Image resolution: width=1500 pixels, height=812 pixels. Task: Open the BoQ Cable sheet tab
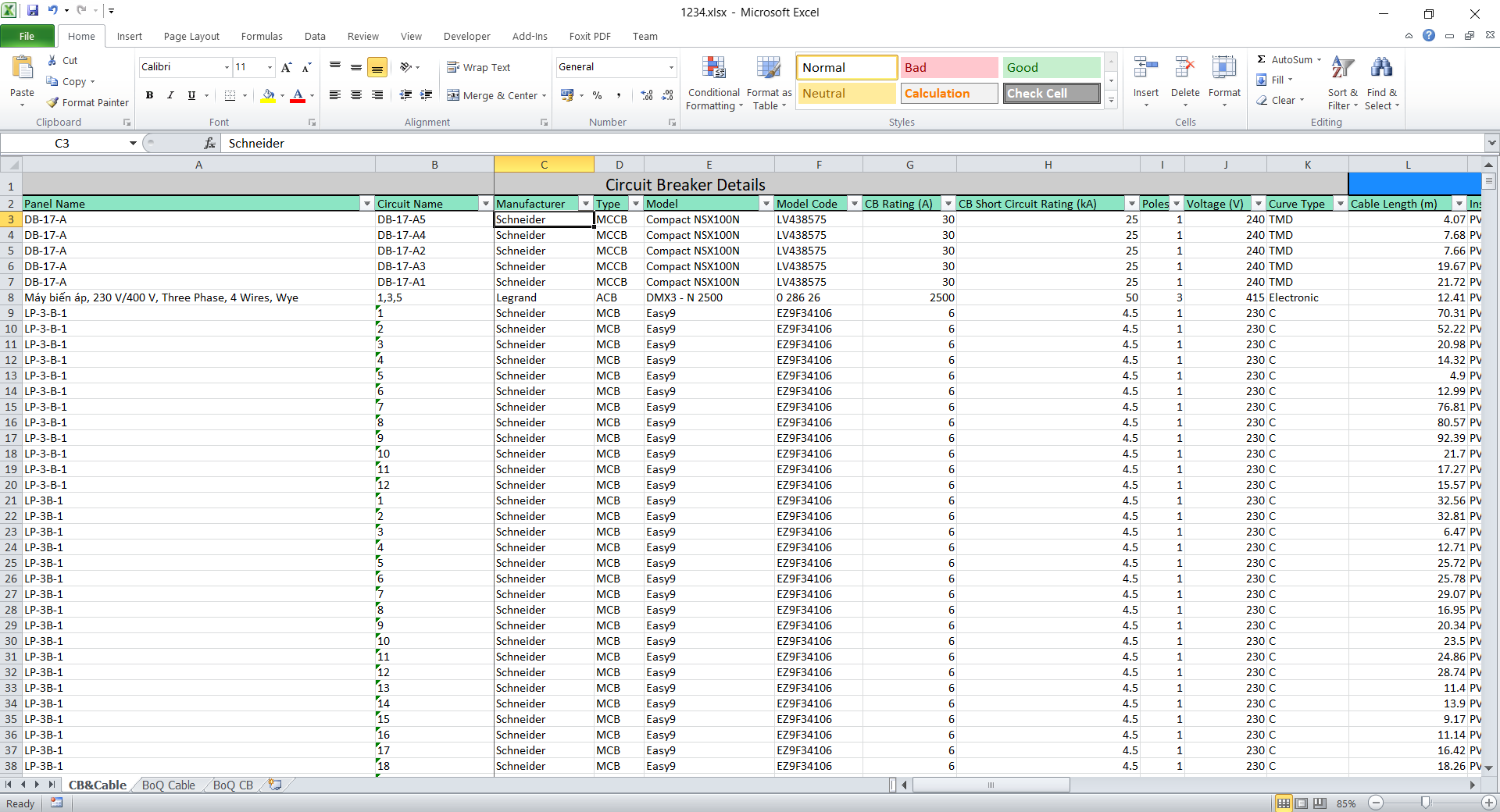[169, 785]
